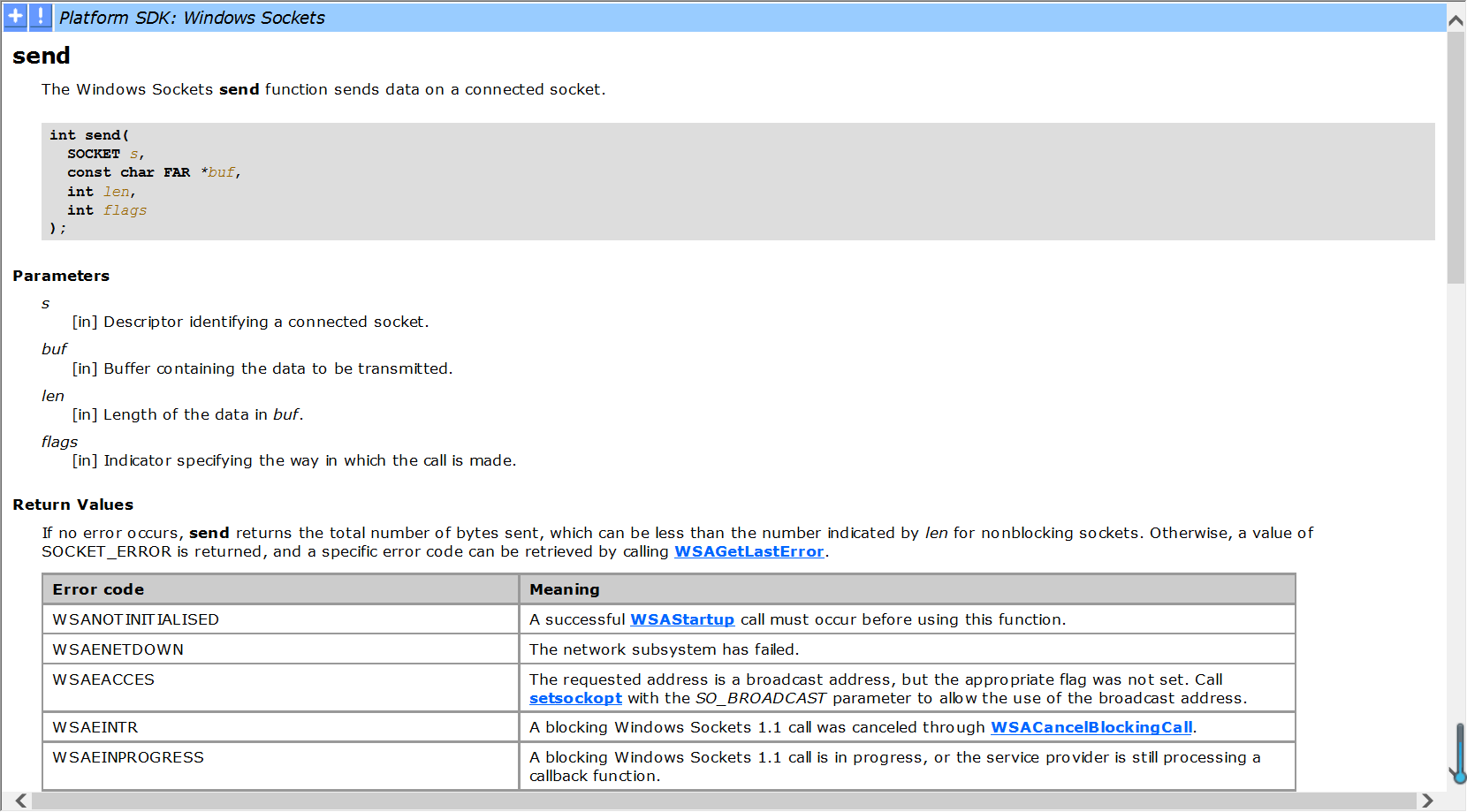Click the vertical scrollbar thumb
The image size is (1467, 812).
[x=1456, y=157]
